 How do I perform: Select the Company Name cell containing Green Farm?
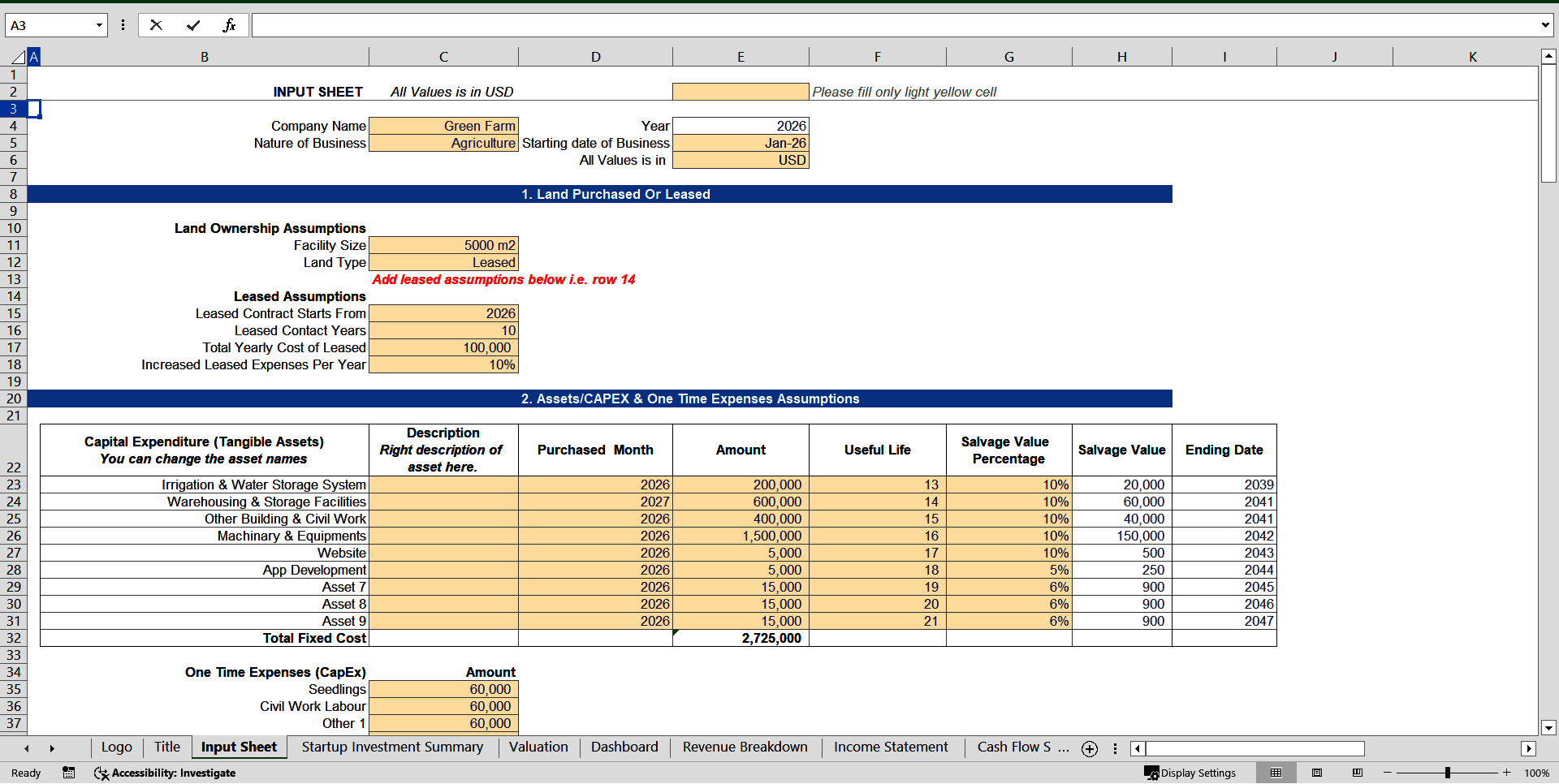[443, 126]
